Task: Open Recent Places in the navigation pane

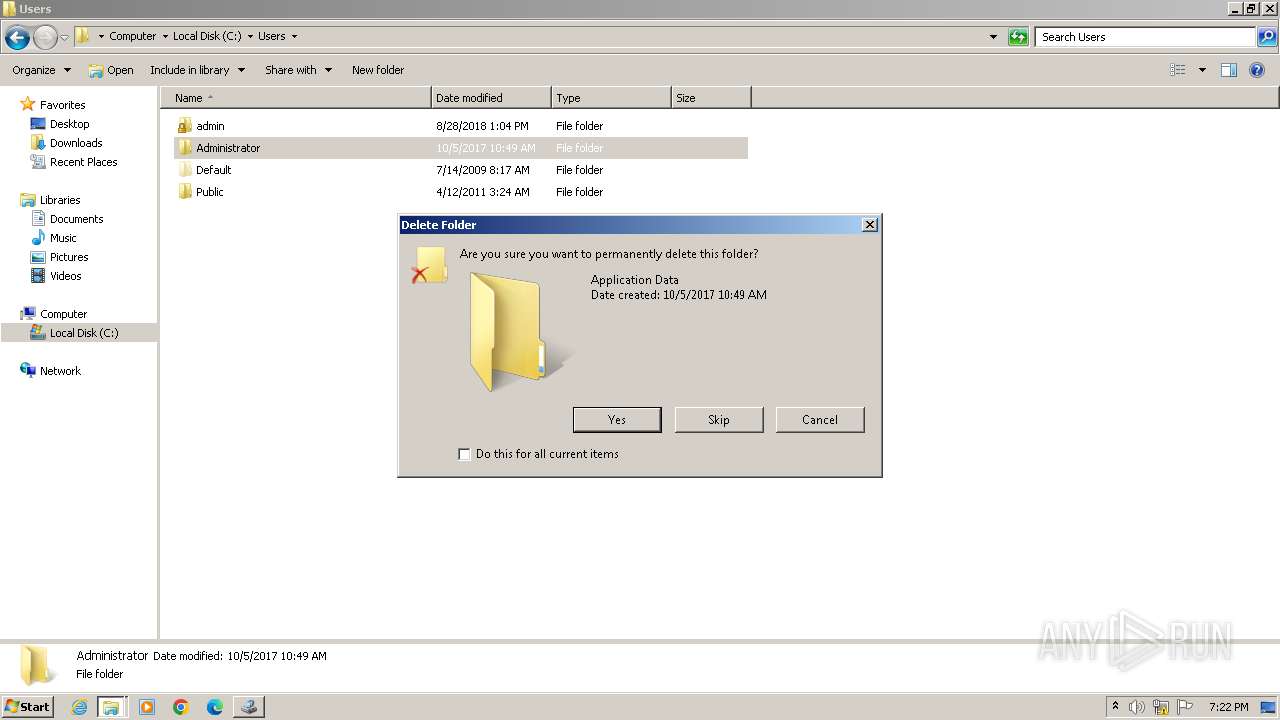Action: pyautogui.click(x=83, y=162)
